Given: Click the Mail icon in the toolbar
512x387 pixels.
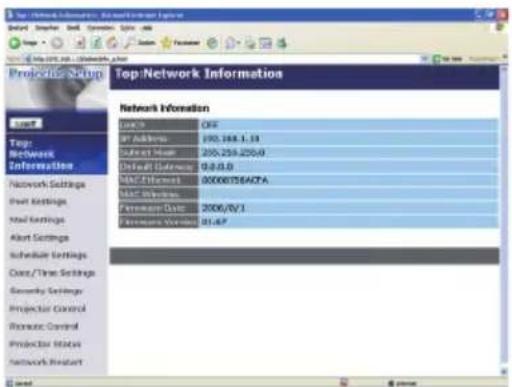Looking at the screenshot, I should coord(230,43).
